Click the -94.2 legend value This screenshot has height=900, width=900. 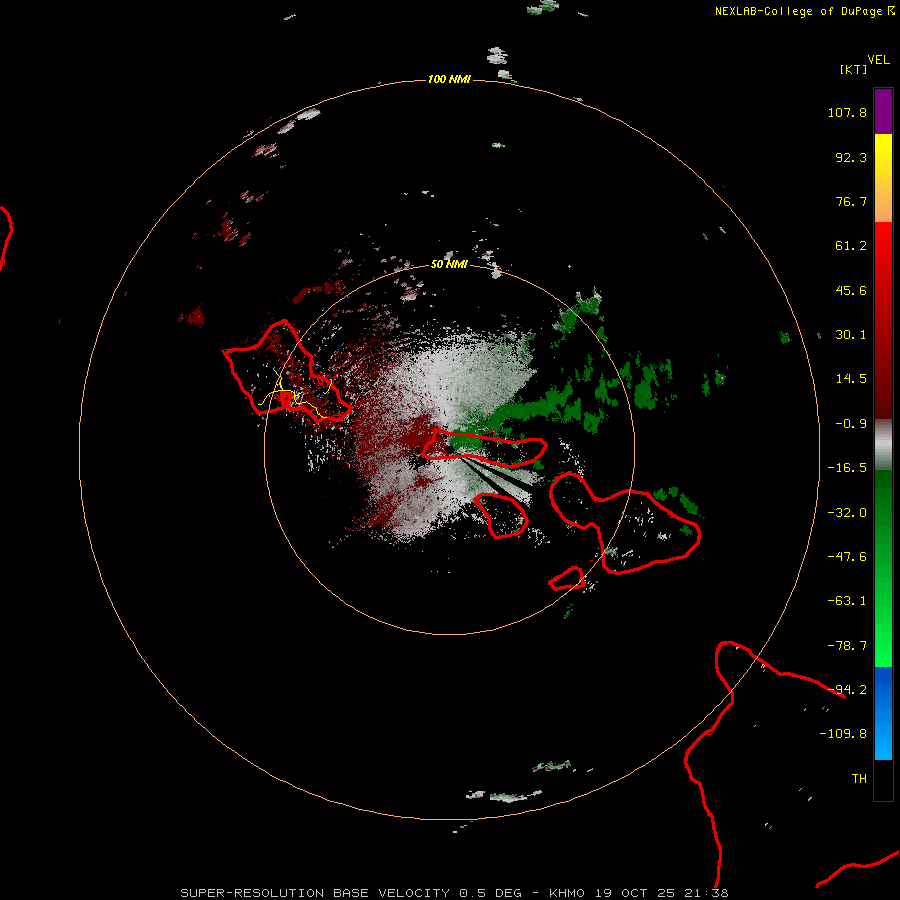click(847, 690)
